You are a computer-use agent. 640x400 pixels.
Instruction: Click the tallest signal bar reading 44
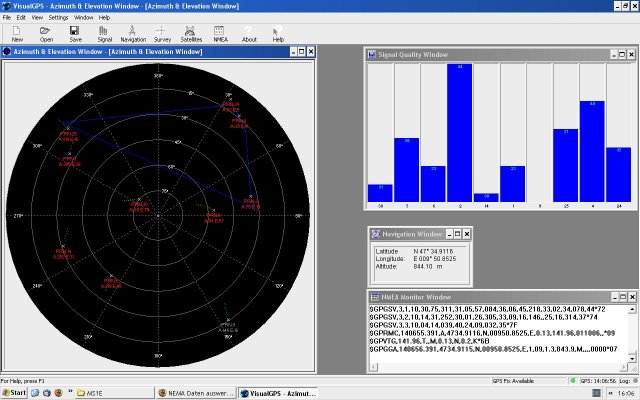coord(460,130)
